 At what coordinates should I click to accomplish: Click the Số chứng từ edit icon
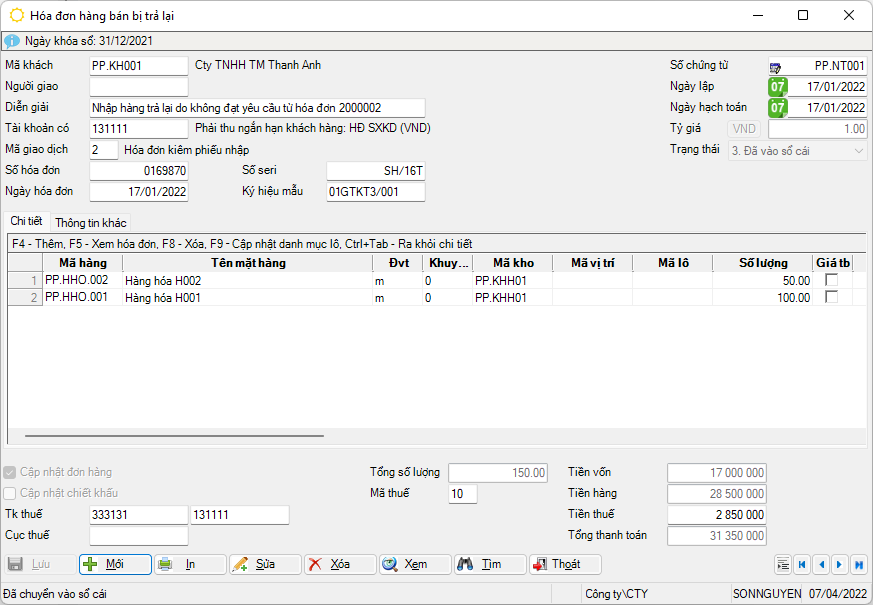pyautogui.click(x=776, y=67)
